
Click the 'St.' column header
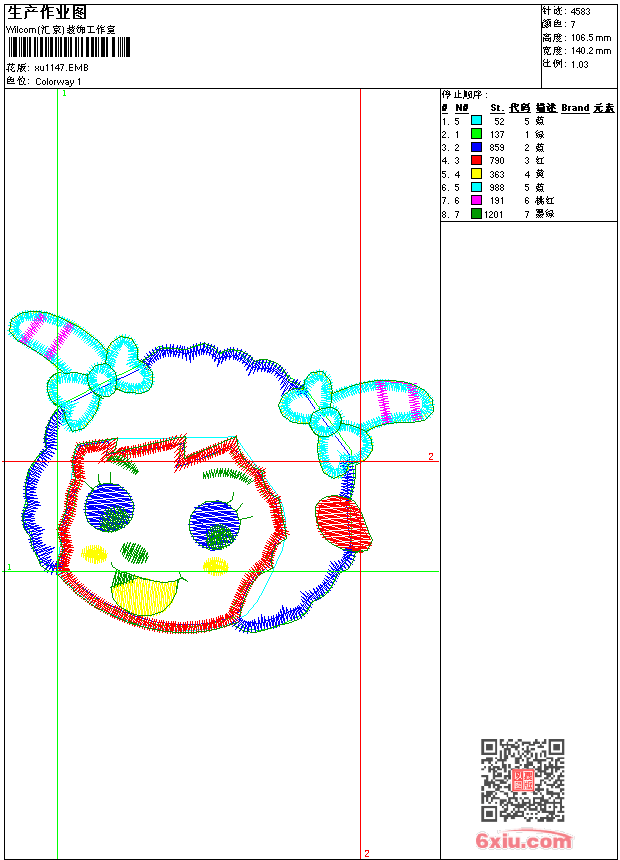[x=497, y=108]
